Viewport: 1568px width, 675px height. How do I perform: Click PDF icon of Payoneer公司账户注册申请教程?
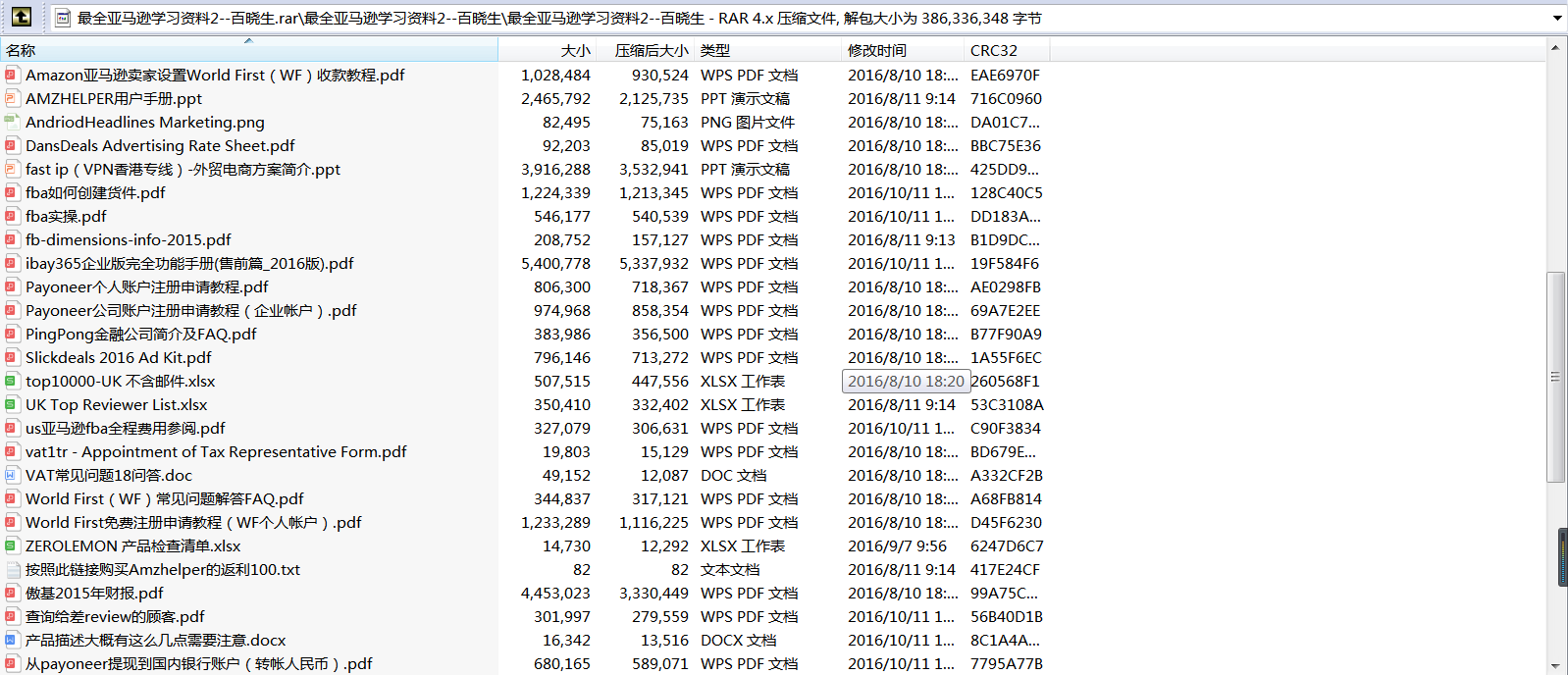pyautogui.click(x=12, y=311)
